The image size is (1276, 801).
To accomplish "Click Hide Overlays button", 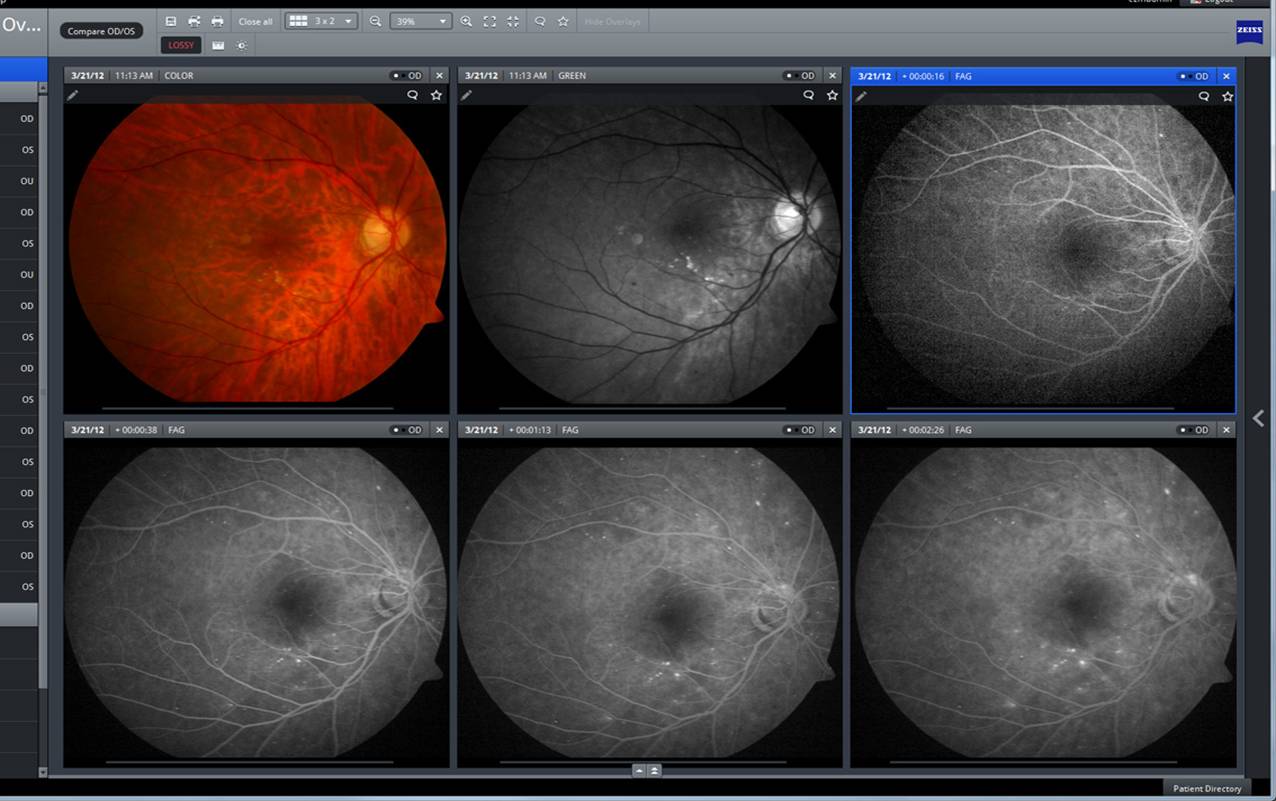I will (x=612, y=21).
